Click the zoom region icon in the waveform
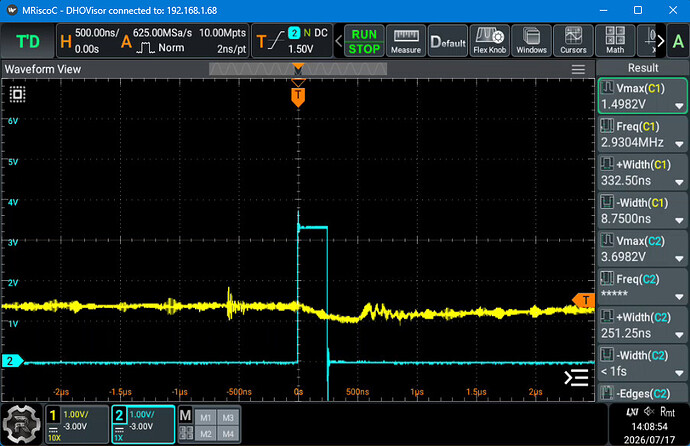Image resolution: width=690 pixels, height=446 pixels. click(x=18, y=94)
